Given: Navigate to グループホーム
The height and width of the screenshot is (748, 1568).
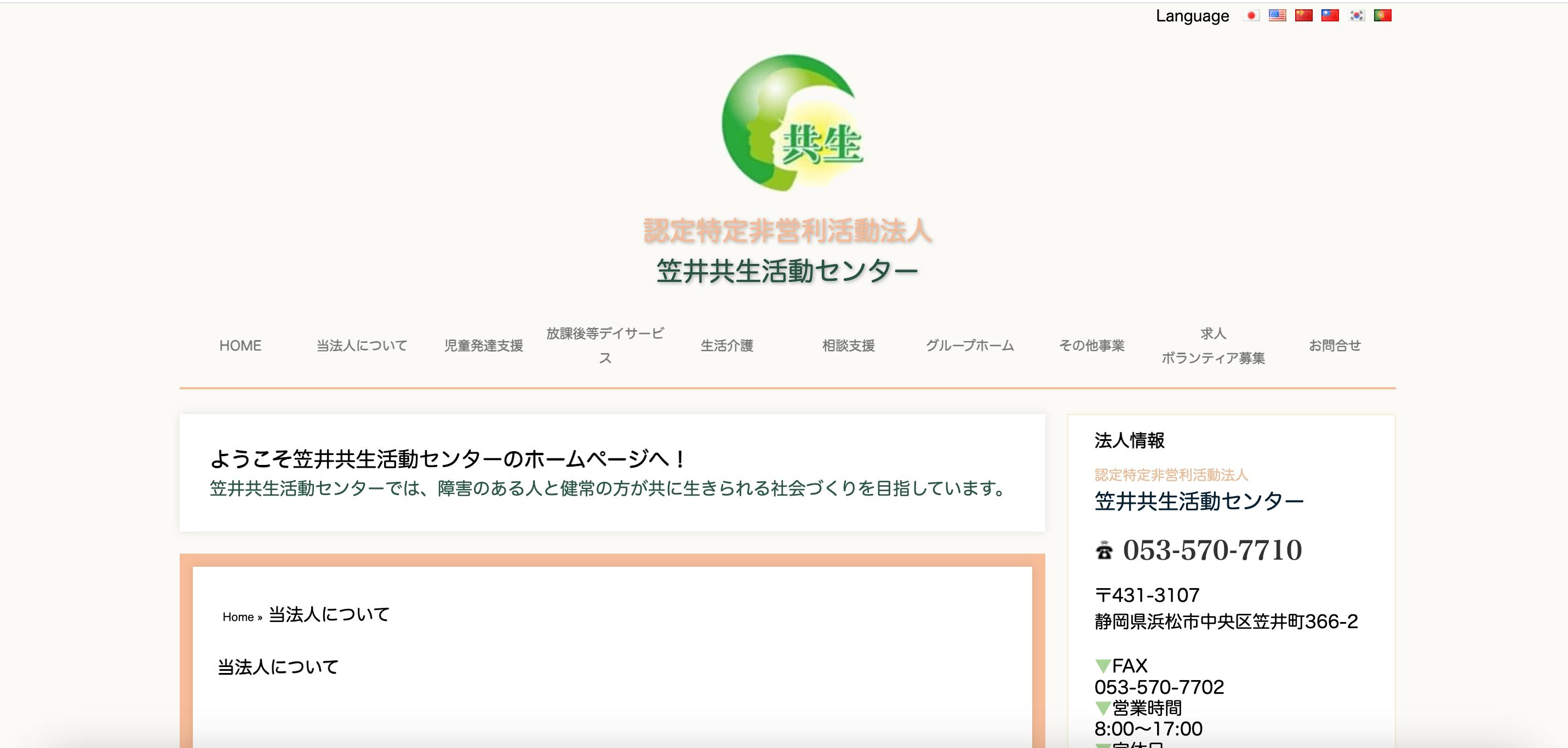Looking at the screenshot, I should tap(970, 346).
